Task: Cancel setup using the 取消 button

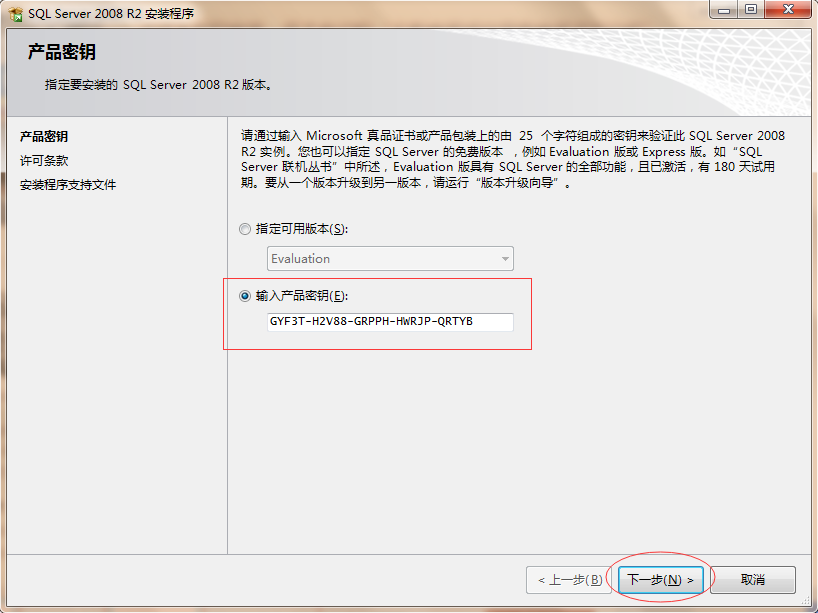Action: click(753, 580)
